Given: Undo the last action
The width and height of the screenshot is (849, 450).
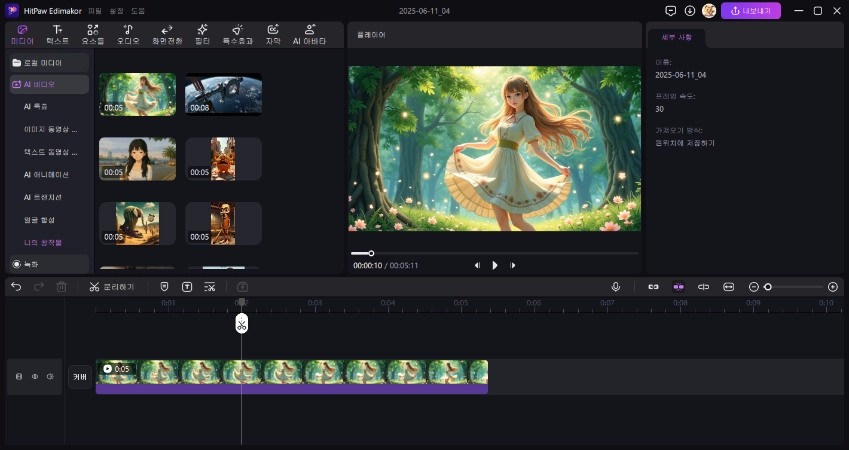Looking at the screenshot, I should [16, 287].
